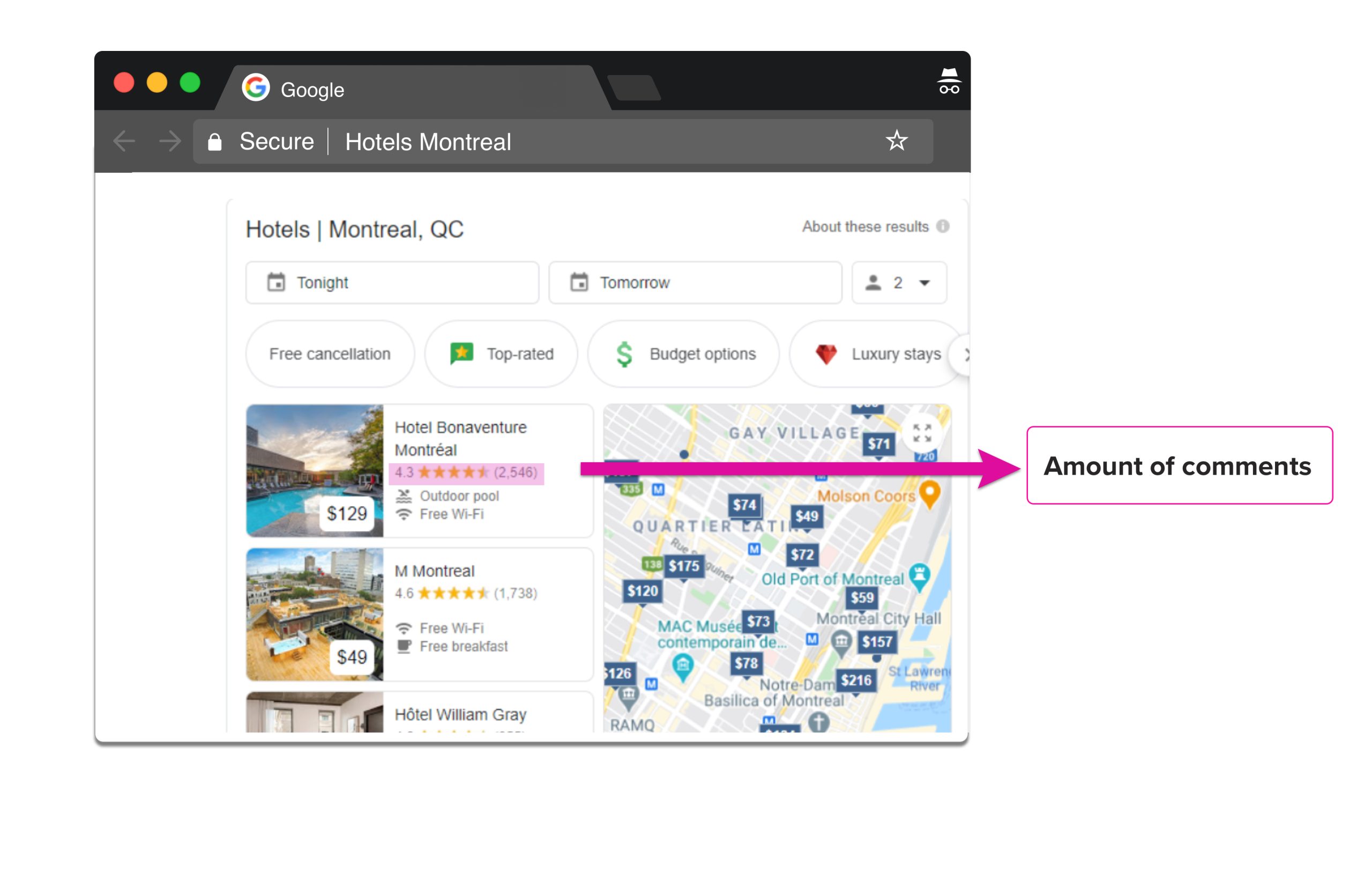Click the Hôtel William Gray title
Viewport: 1372px width, 881px height.
pyautogui.click(x=460, y=715)
